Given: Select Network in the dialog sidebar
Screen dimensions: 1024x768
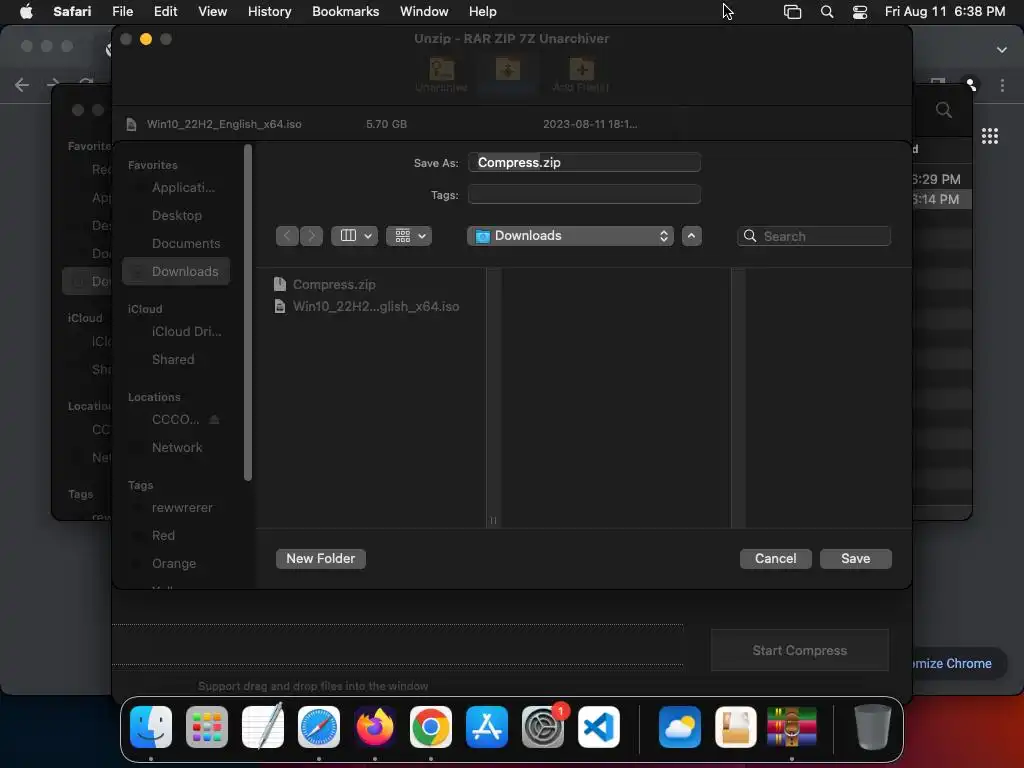Looking at the screenshot, I should (176, 448).
